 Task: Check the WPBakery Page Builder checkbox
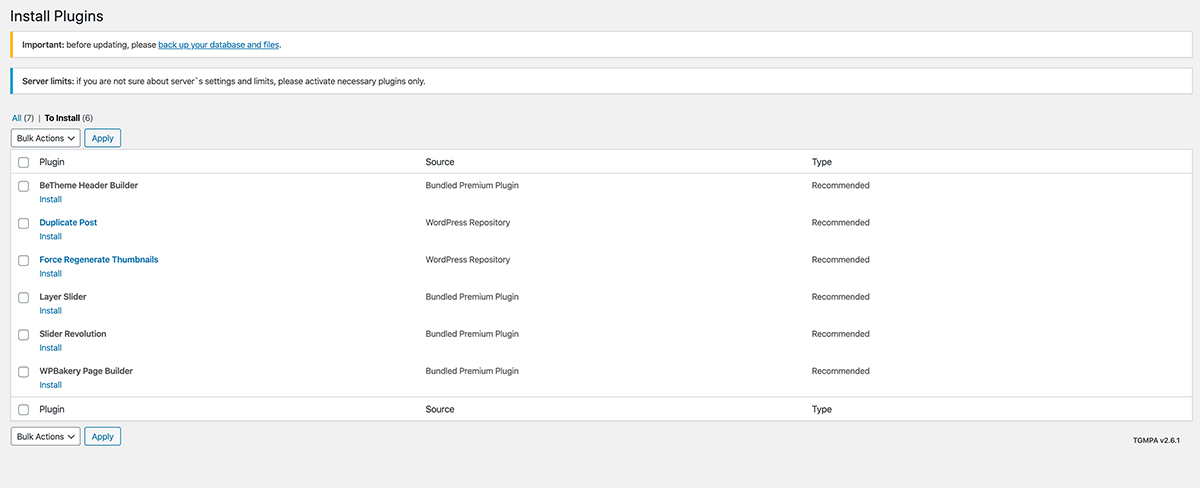[23, 371]
